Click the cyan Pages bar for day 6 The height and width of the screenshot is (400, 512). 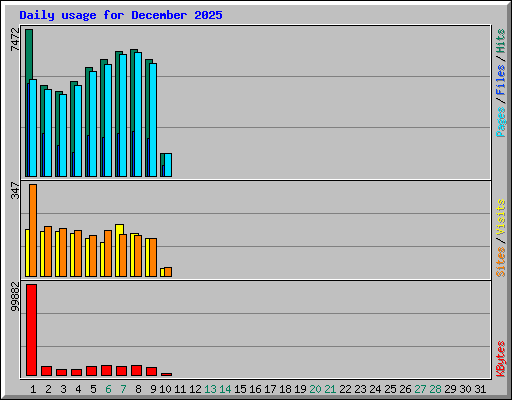pyautogui.click(x=108, y=120)
